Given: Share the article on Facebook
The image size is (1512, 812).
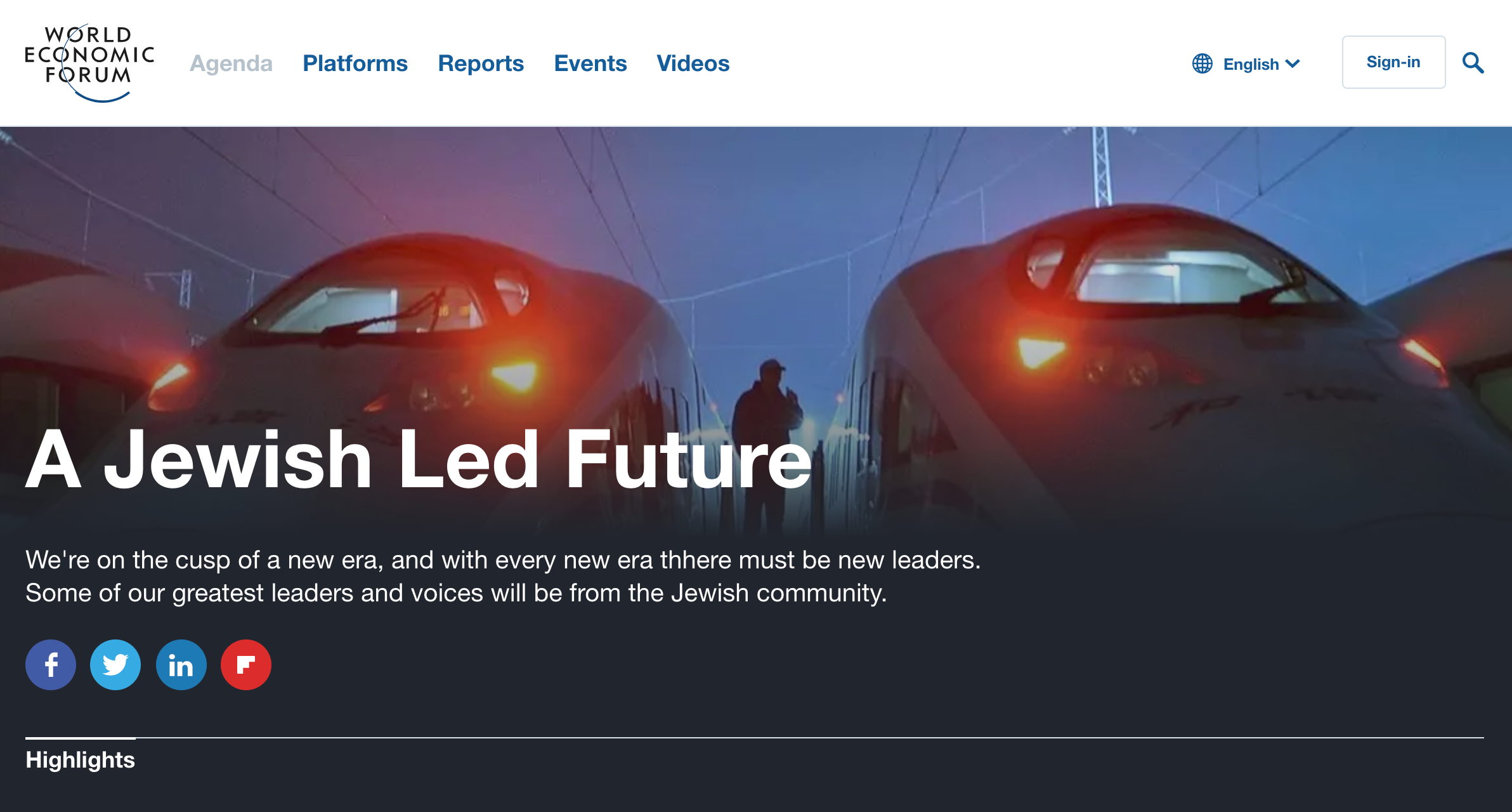Looking at the screenshot, I should click(x=51, y=665).
